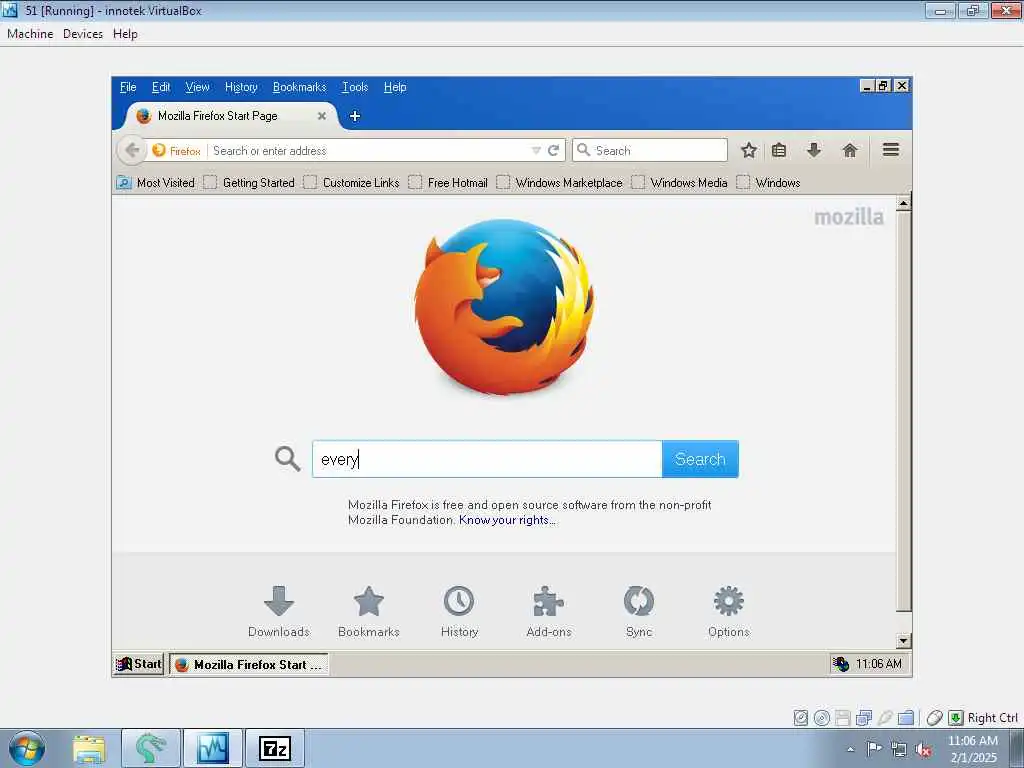Open the downloads arrow in toolbar

(x=814, y=151)
